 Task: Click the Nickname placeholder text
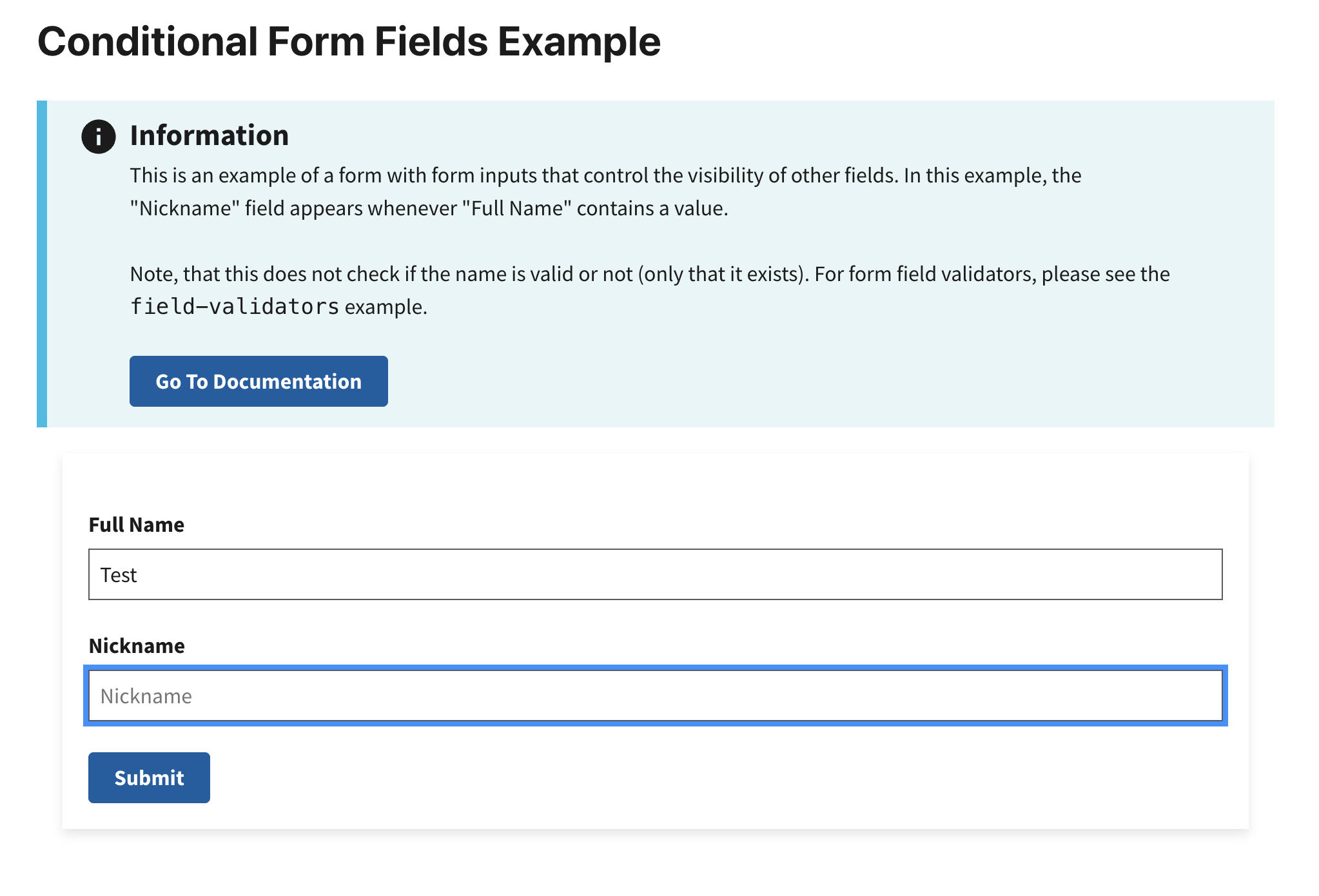point(146,696)
